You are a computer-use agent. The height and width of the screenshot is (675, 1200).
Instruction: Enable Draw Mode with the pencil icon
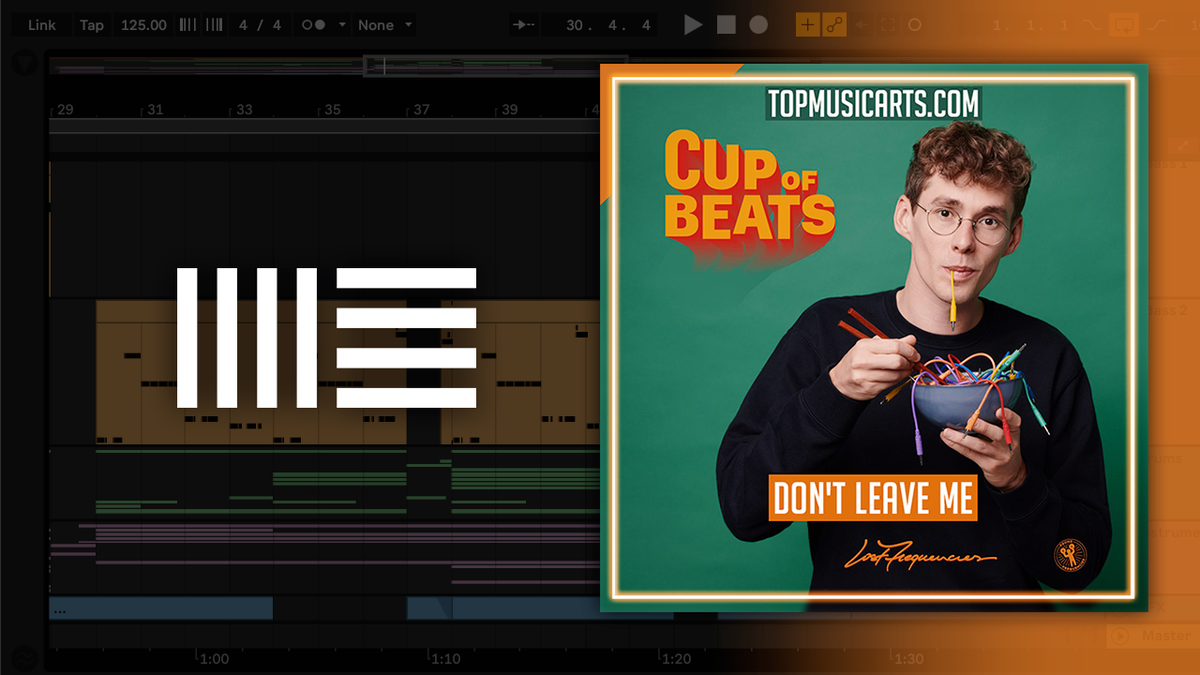[807, 24]
